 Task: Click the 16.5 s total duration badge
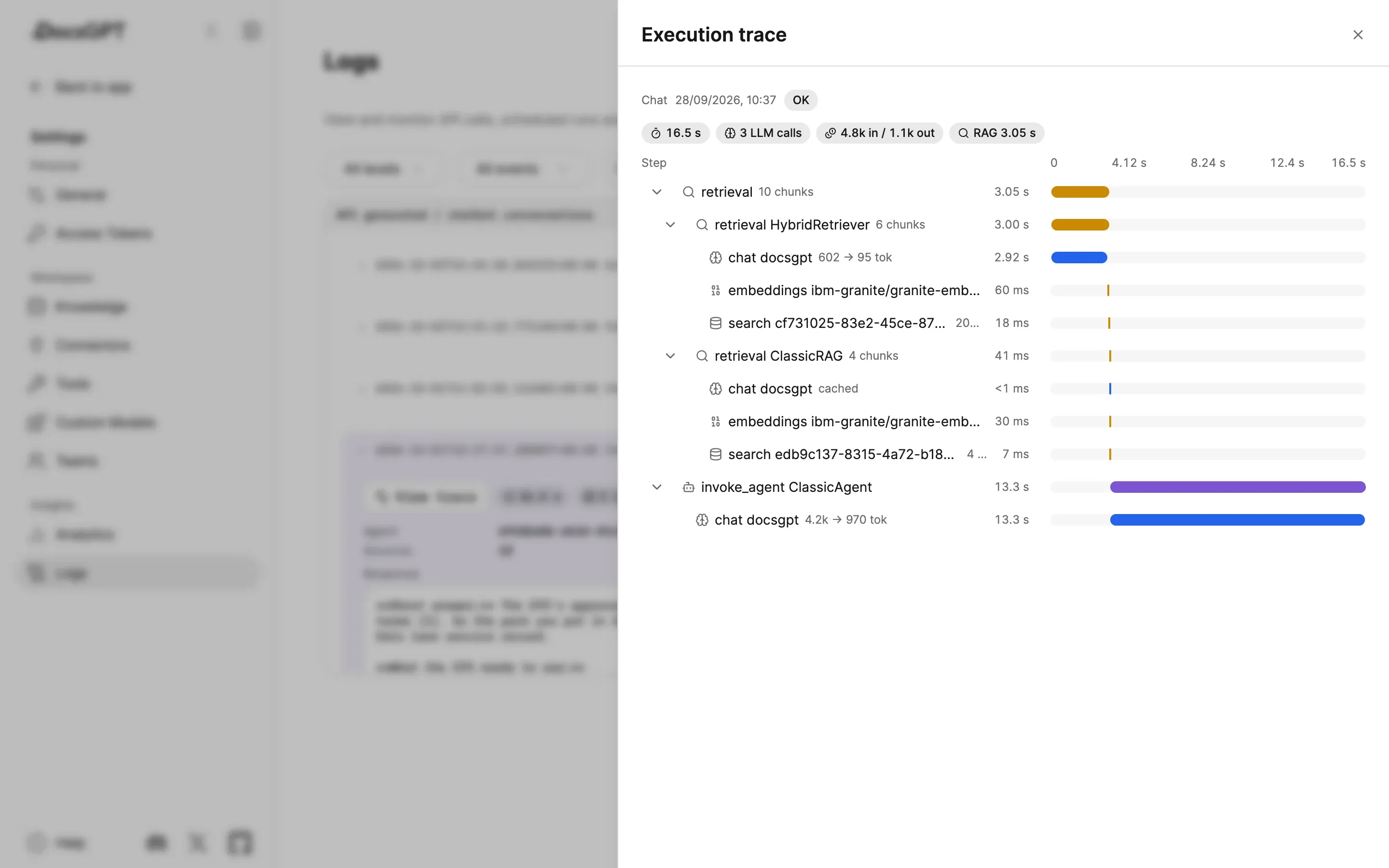pos(675,133)
